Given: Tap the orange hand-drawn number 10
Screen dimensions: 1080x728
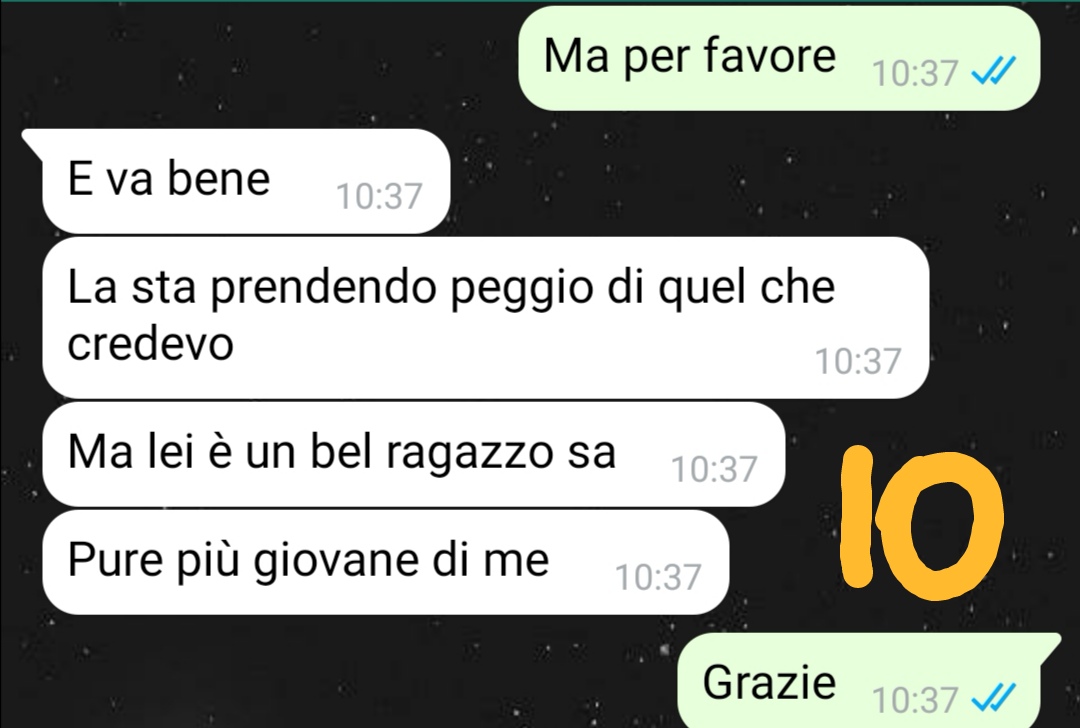Looking at the screenshot, I should (x=922, y=522).
